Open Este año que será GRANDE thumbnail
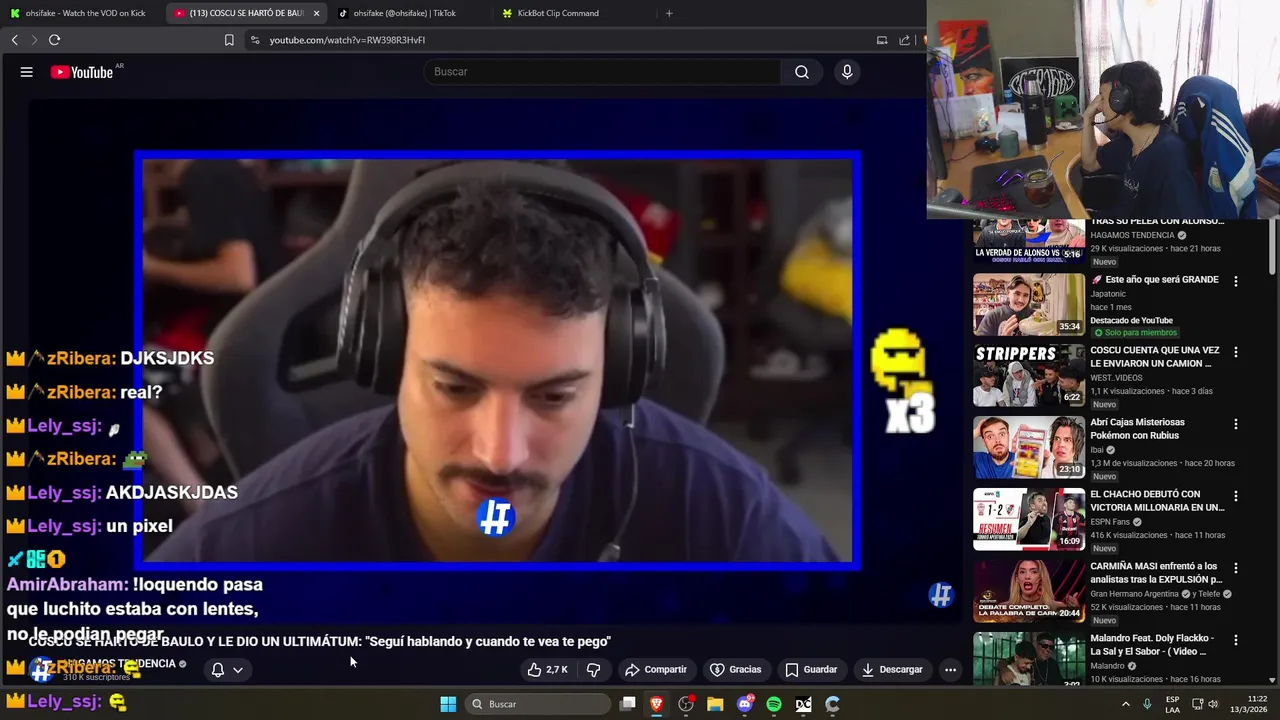The height and width of the screenshot is (720, 1280). point(1029,305)
